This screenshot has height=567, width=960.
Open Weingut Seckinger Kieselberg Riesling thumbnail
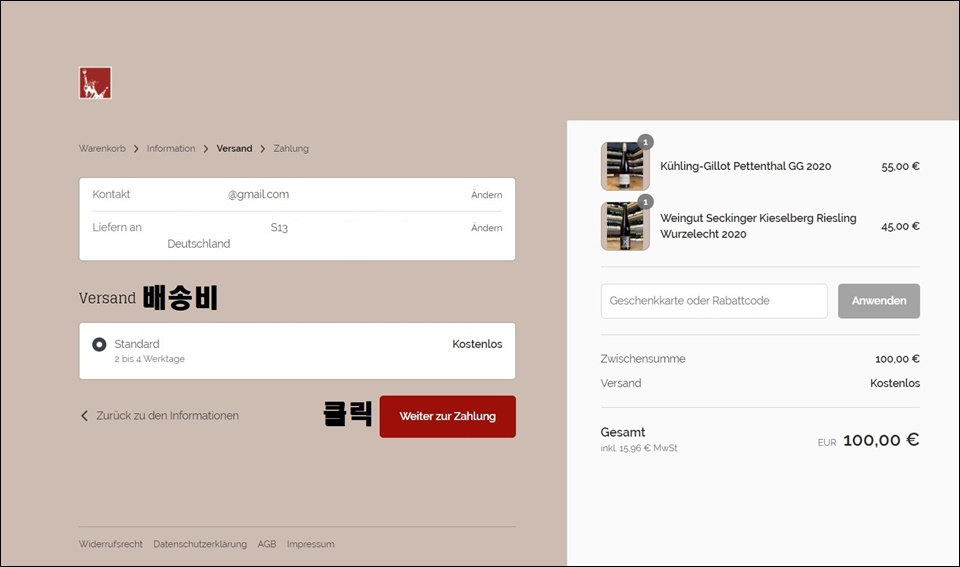(x=624, y=227)
